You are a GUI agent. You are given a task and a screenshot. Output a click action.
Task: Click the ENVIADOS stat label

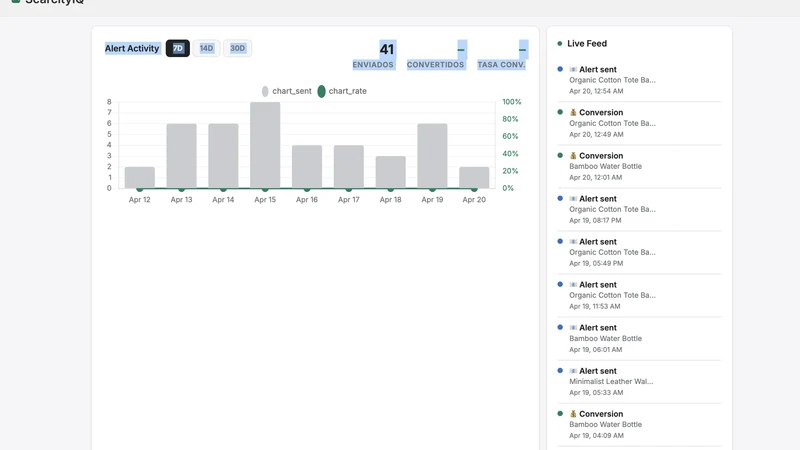click(373, 65)
